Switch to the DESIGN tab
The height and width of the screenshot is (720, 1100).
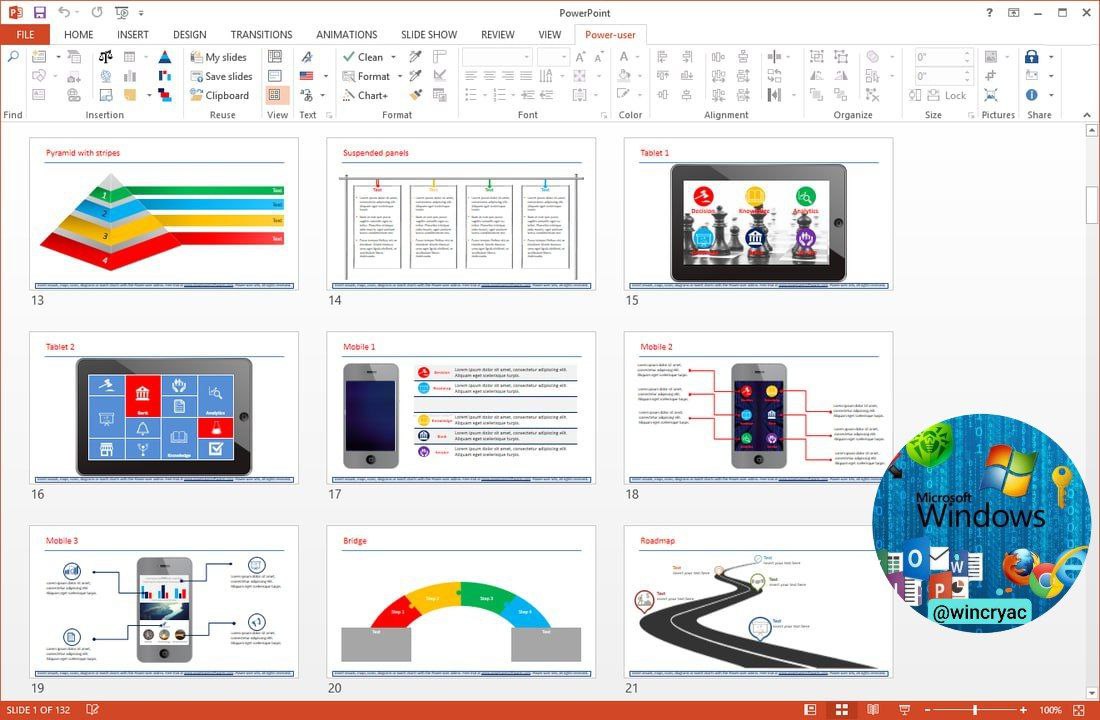click(x=189, y=34)
